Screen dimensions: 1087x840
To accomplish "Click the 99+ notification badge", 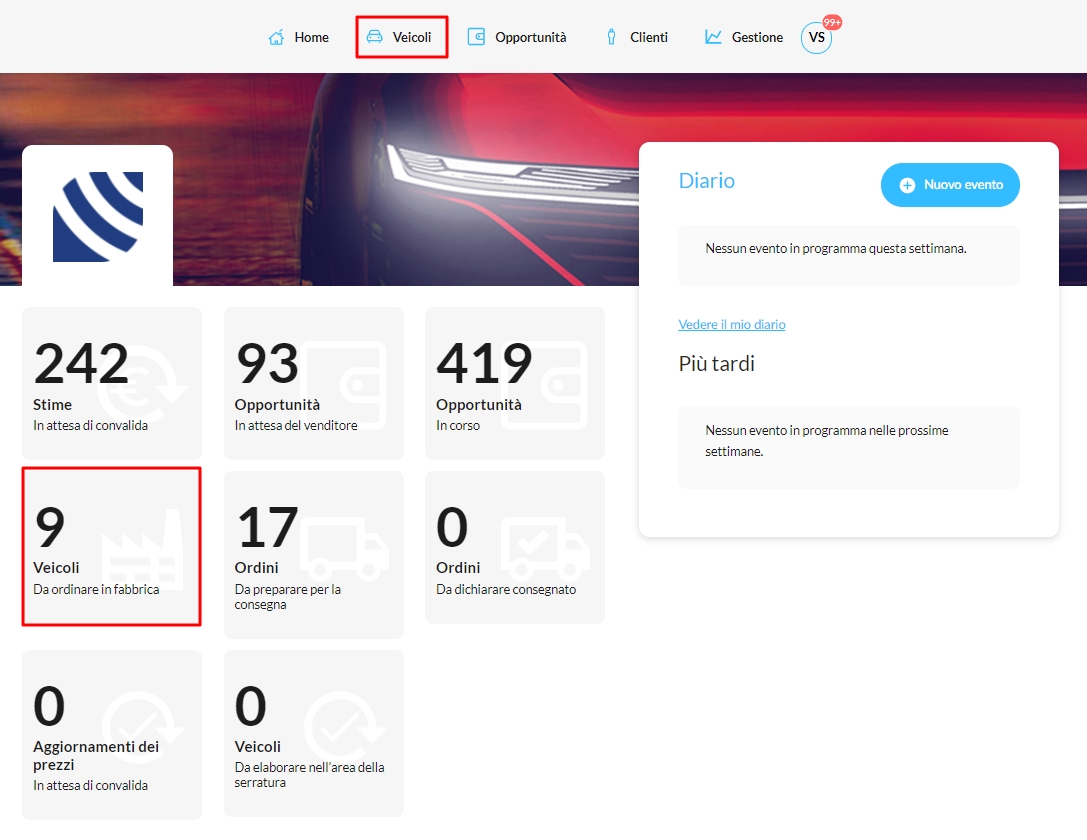I will tap(832, 22).
